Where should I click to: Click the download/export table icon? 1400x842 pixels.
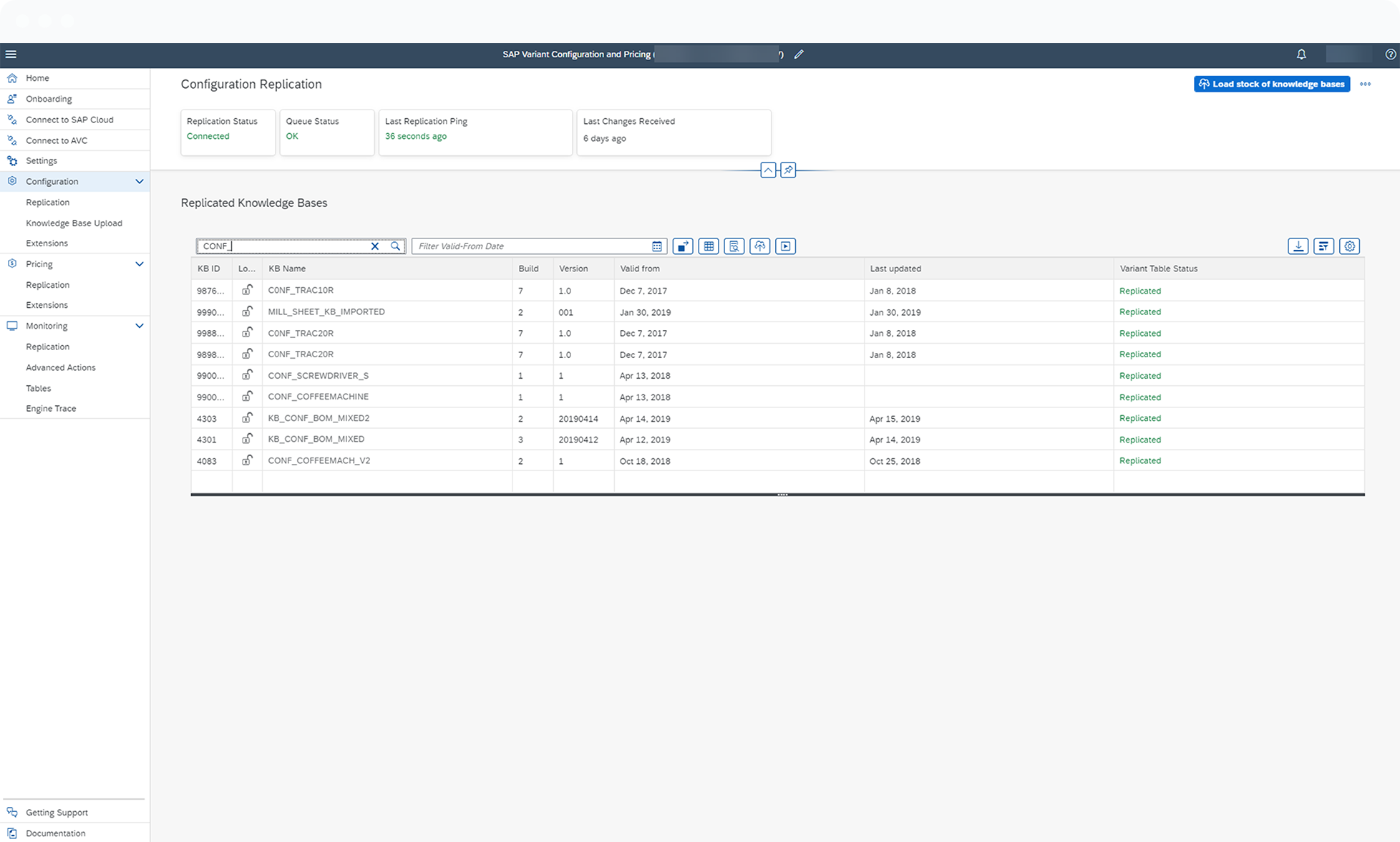pyautogui.click(x=1298, y=246)
